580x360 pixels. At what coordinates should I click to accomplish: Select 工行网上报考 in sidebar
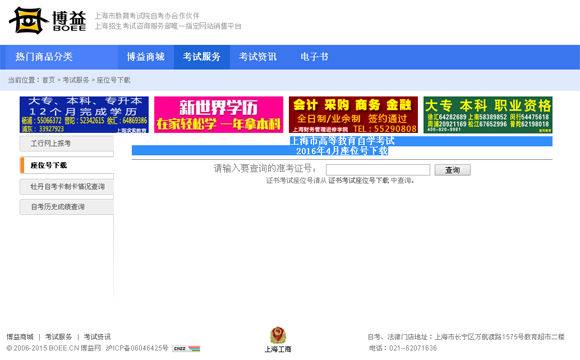click(x=67, y=144)
